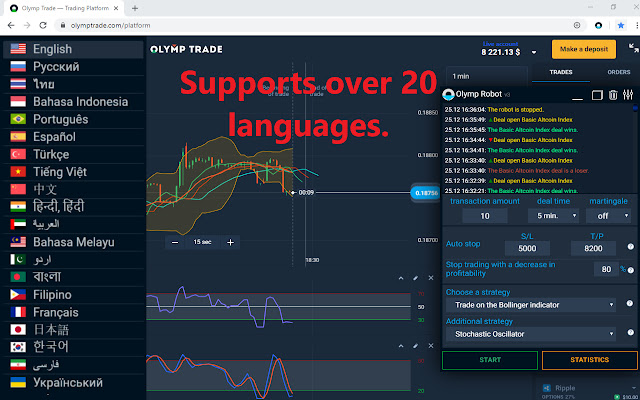The width and height of the screenshot is (640, 400).
Task: Click the help icon next to Auto stop T/P
Action: point(630,247)
